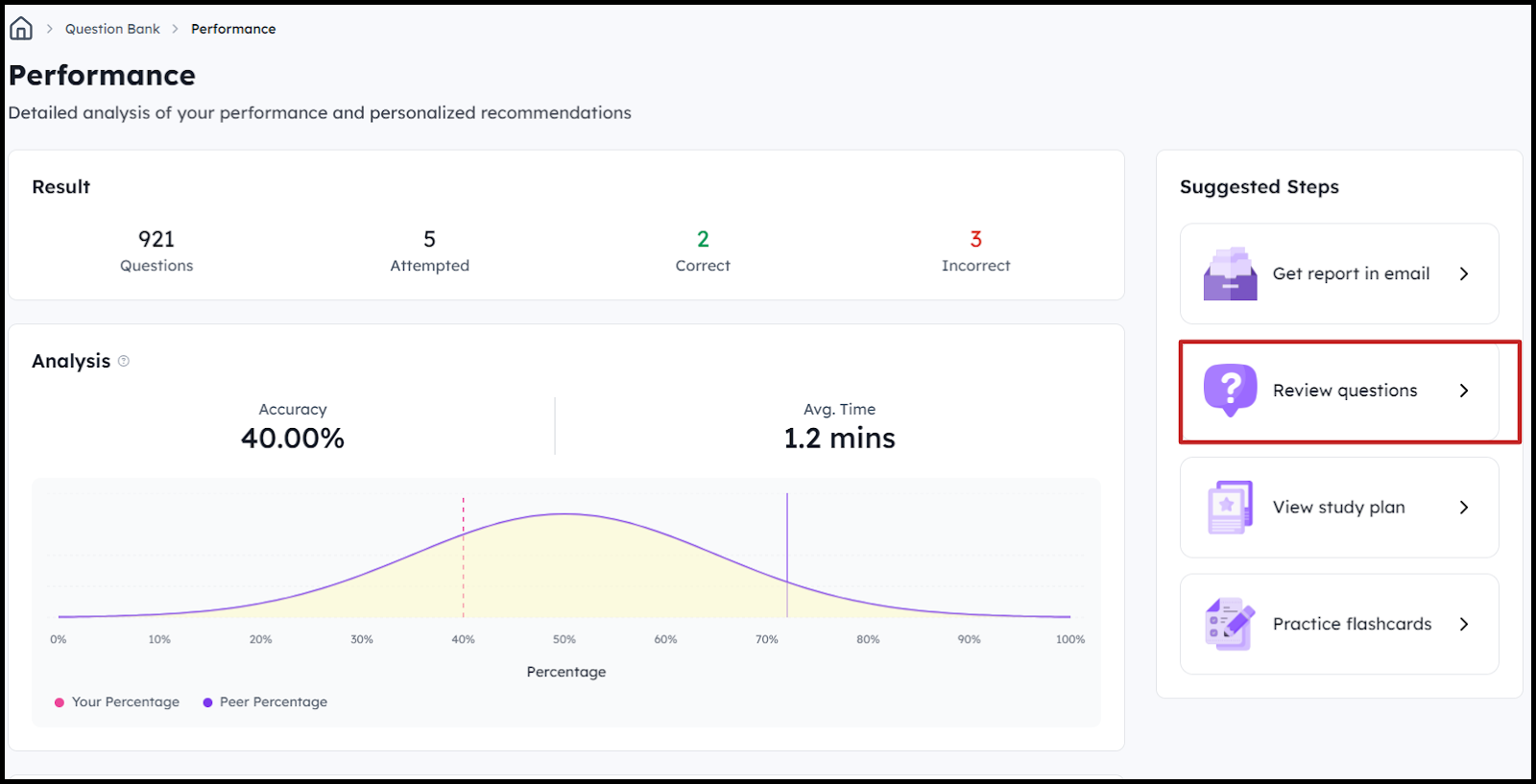This screenshot has width=1536, height=784.
Task: Toggle Your Percentage legend item
Action: pyautogui.click(x=117, y=701)
